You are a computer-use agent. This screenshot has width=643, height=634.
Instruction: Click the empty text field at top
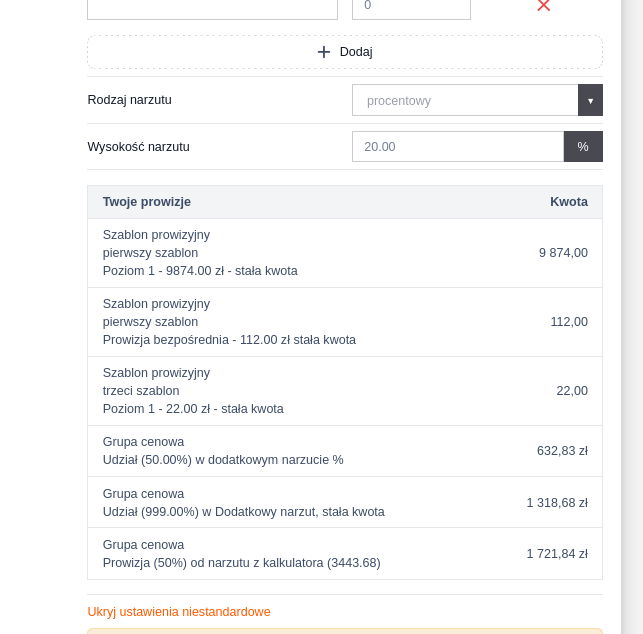212,8
